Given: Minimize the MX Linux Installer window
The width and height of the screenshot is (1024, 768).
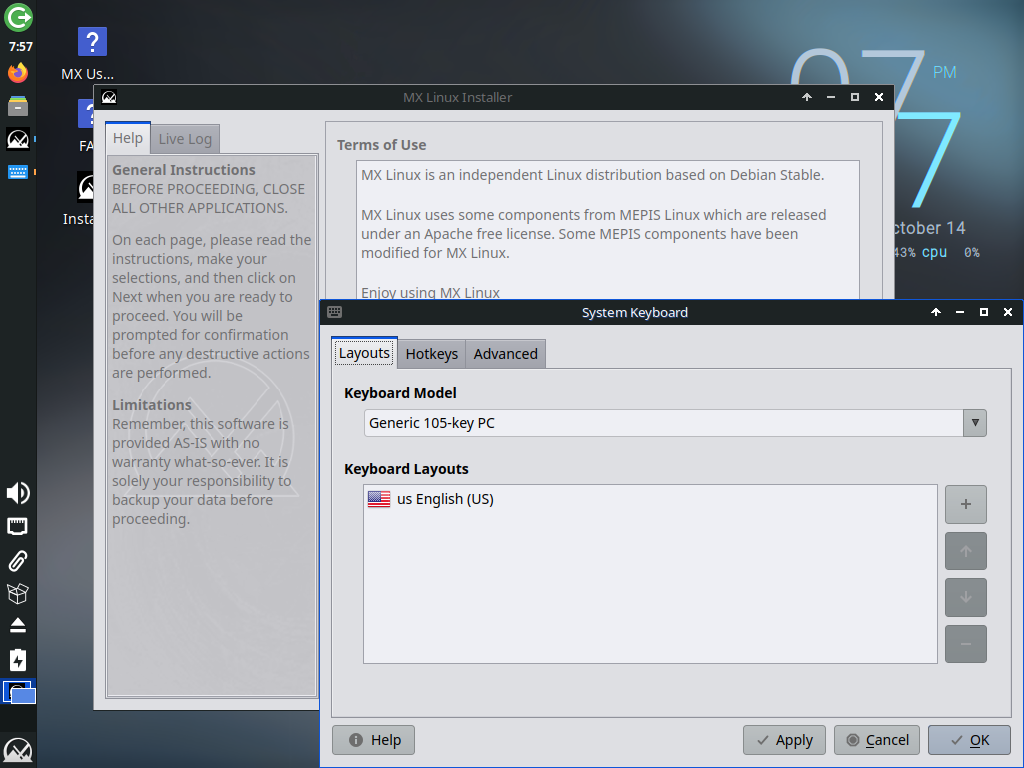Looking at the screenshot, I should [x=831, y=97].
